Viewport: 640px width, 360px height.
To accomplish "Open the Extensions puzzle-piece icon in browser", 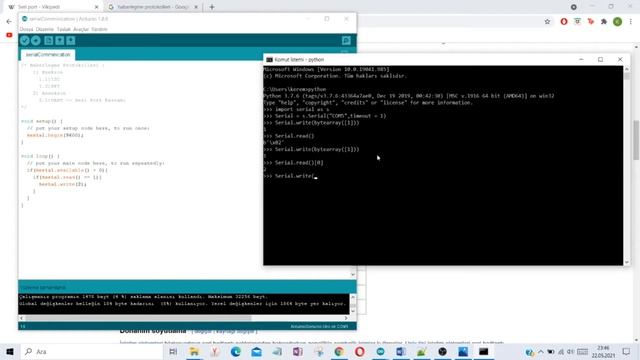I will tap(604, 22).
